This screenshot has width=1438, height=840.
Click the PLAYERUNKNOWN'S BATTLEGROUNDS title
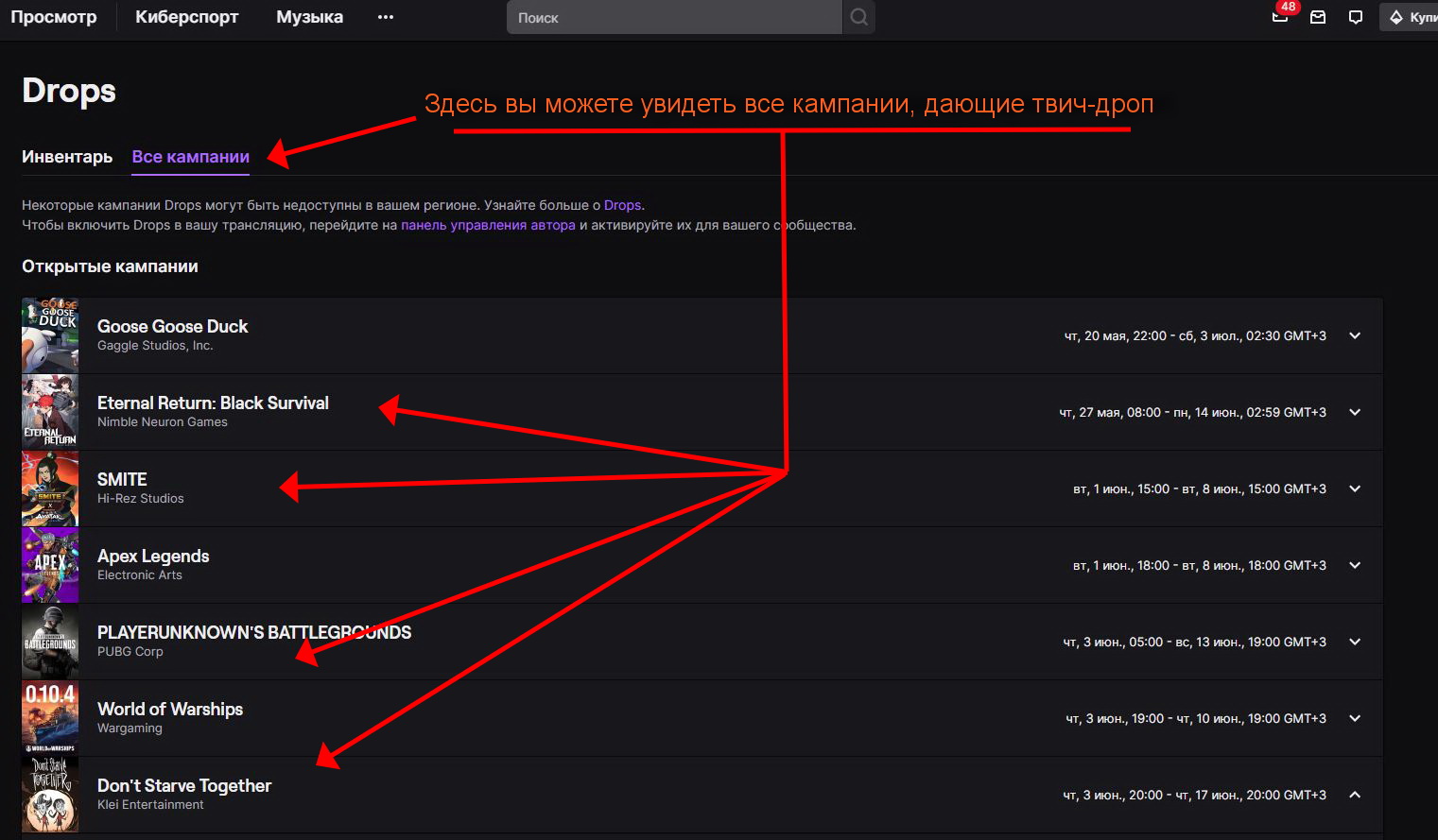pos(254,632)
